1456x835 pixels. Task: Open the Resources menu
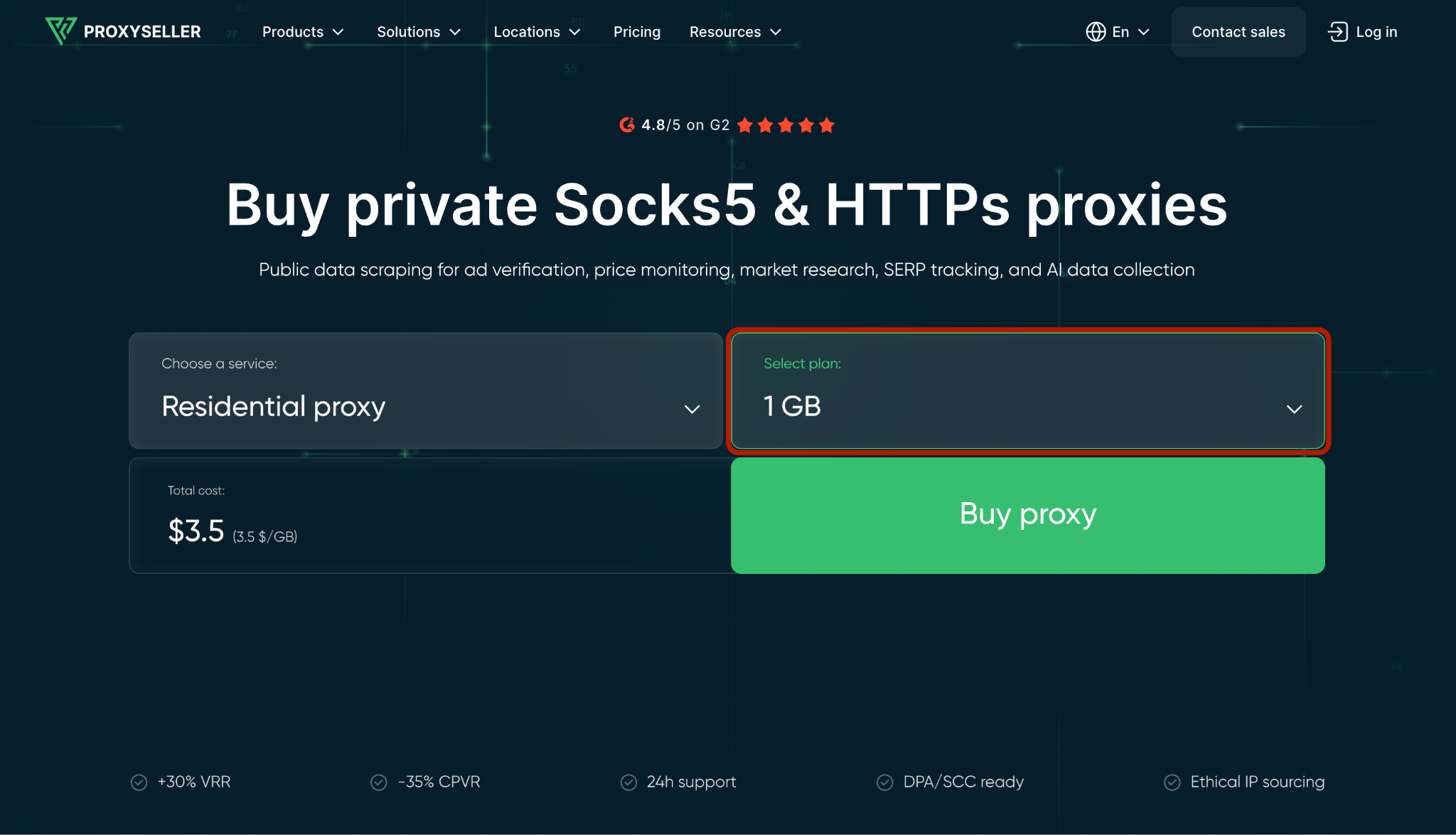pos(735,32)
